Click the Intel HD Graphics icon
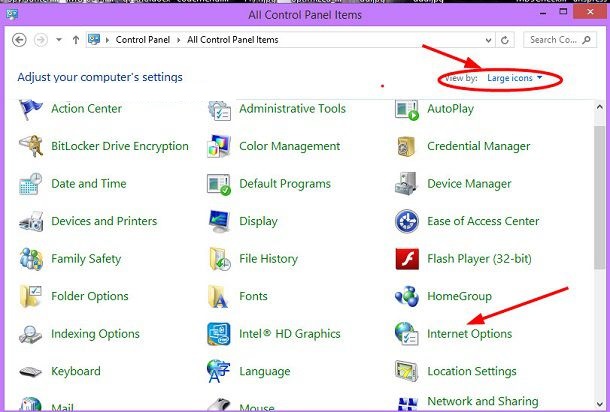The image size is (610, 412). pyautogui.click(x=219, y=334)
